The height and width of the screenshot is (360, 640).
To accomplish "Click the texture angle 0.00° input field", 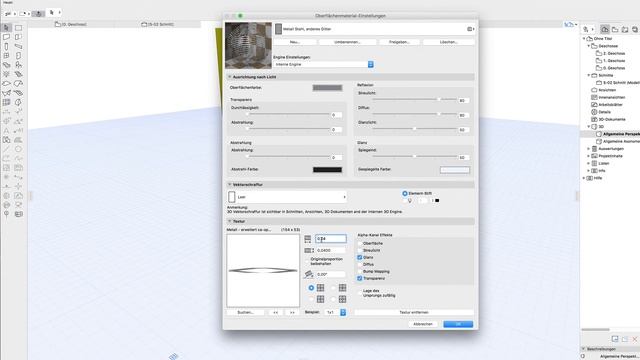I will click(331, 274).
